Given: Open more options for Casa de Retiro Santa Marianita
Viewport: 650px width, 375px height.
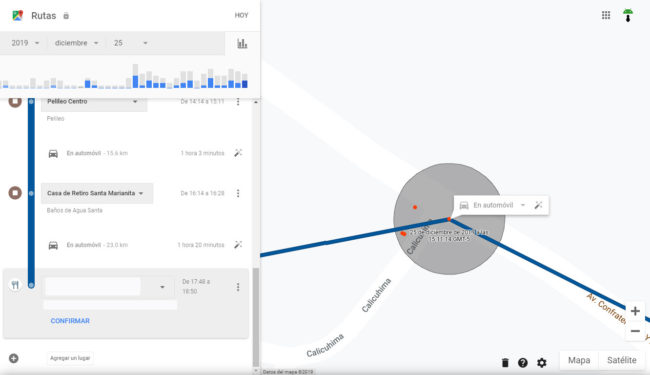Looking at the screenshot, I should (238, 193).
